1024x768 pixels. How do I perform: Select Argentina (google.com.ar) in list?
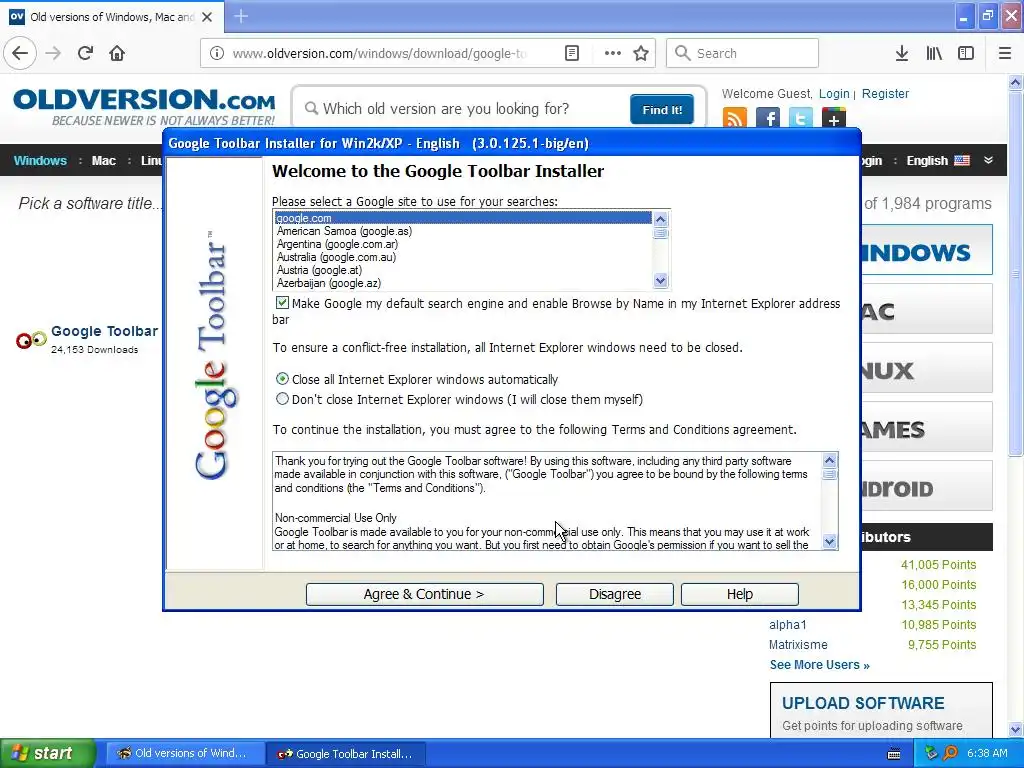(462, 244)
